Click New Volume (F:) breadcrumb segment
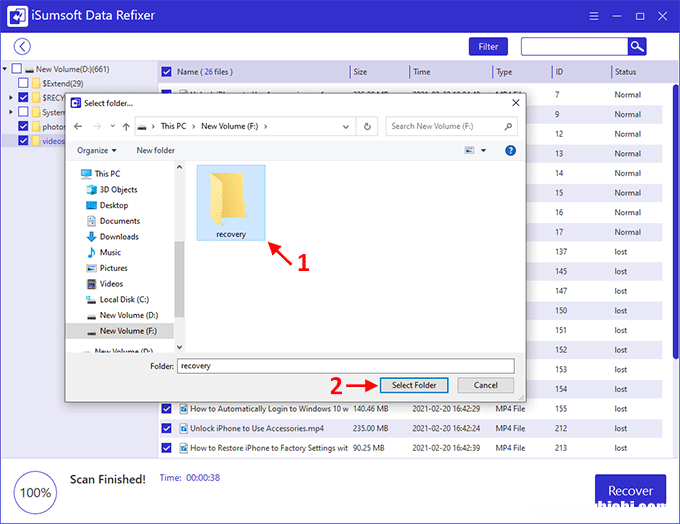Screen dimensions: 680x524 click(x=229, y=126)
